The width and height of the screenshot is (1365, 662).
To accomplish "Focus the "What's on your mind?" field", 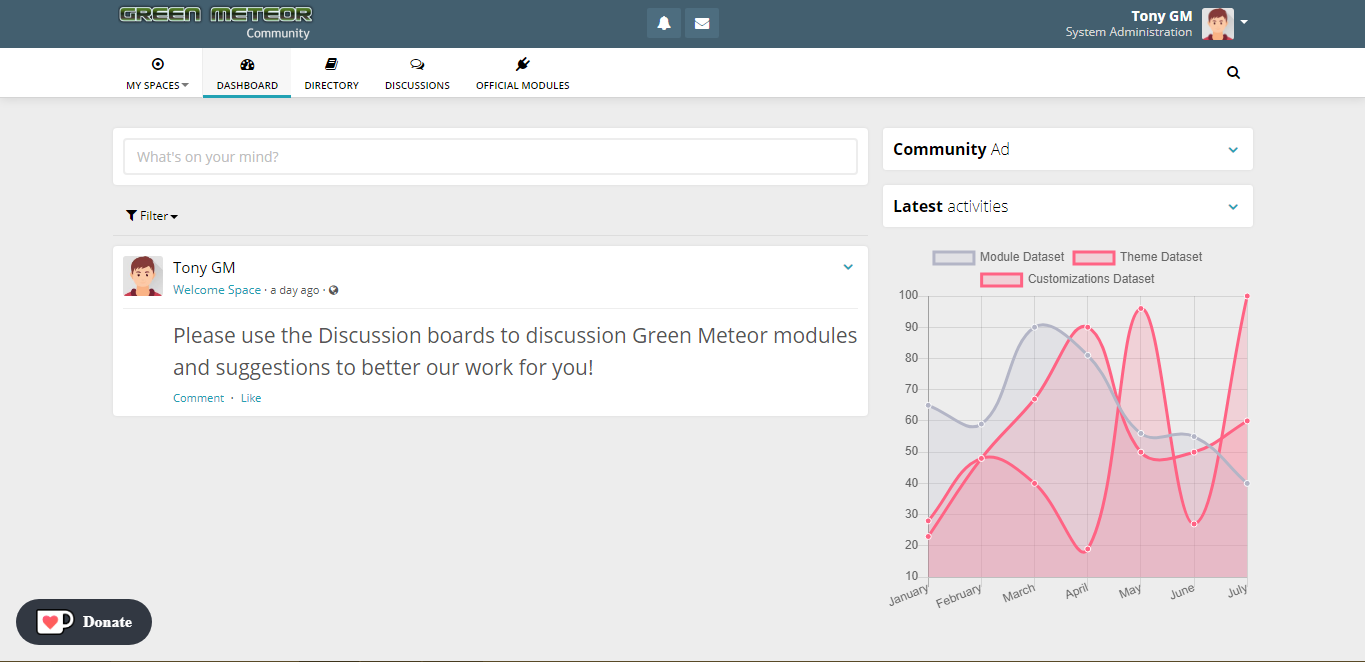I will (x=490, y=157).
